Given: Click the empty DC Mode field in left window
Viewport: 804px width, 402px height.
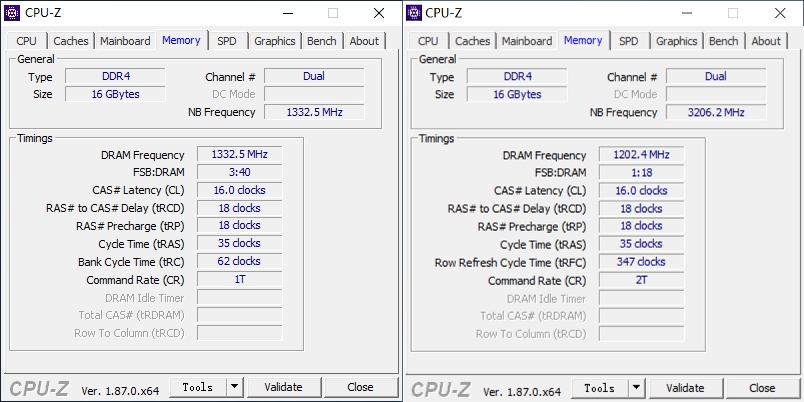Looking at the screenshot, I should click(x=314, y=94).
